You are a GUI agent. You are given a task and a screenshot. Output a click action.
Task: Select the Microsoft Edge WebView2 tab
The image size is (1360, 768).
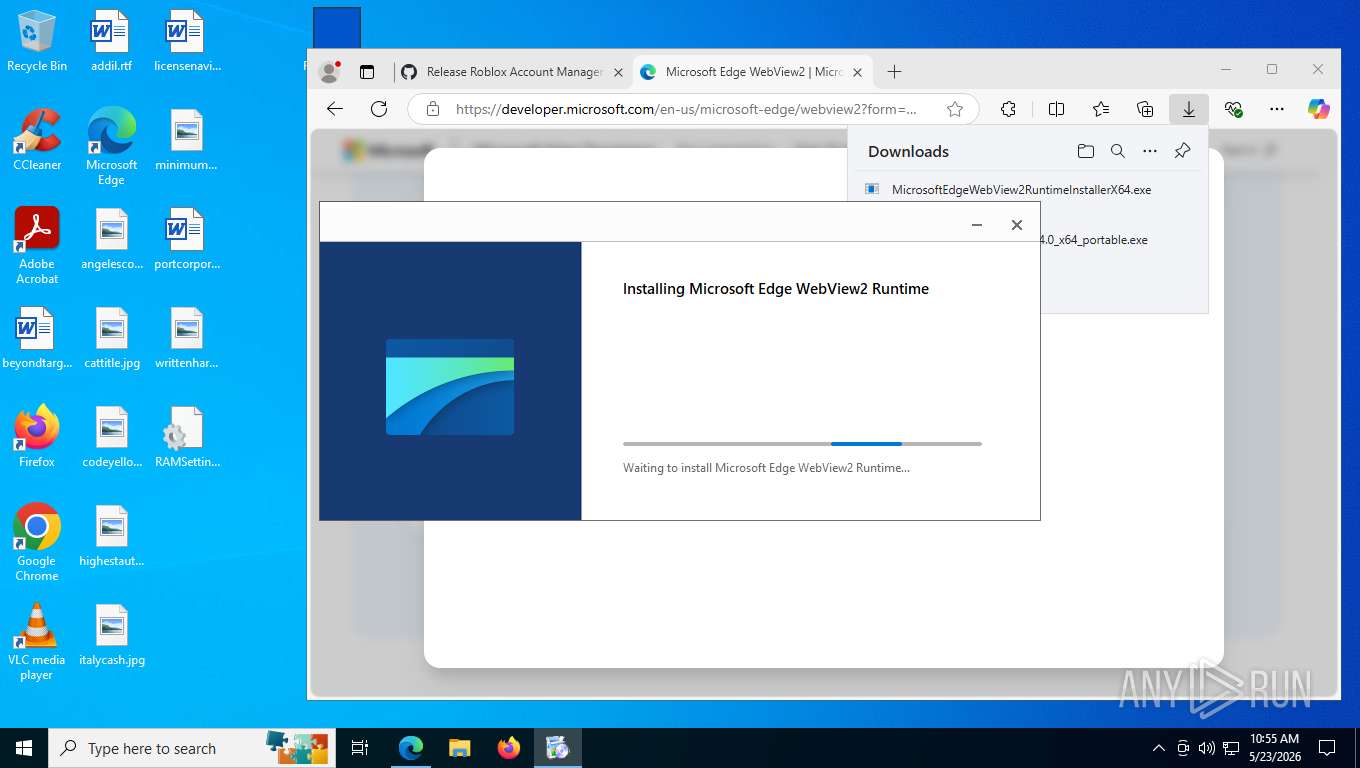[753, 72]
